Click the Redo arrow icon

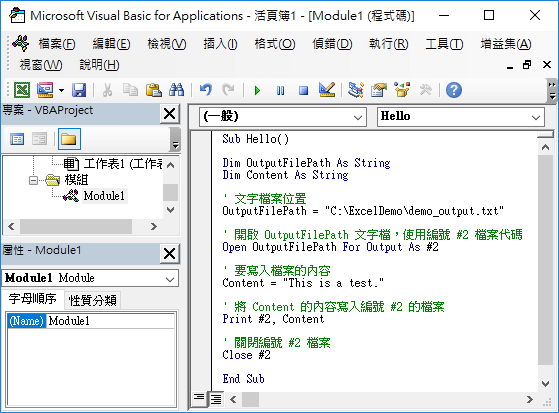pyautogui.click(x=228, y=90)
